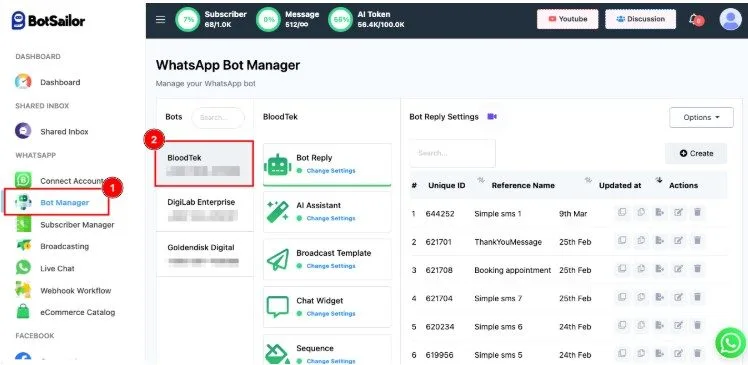Screen dimensions: 748x365
Task: Click the Create button
Action: click(x=696, y=153)
